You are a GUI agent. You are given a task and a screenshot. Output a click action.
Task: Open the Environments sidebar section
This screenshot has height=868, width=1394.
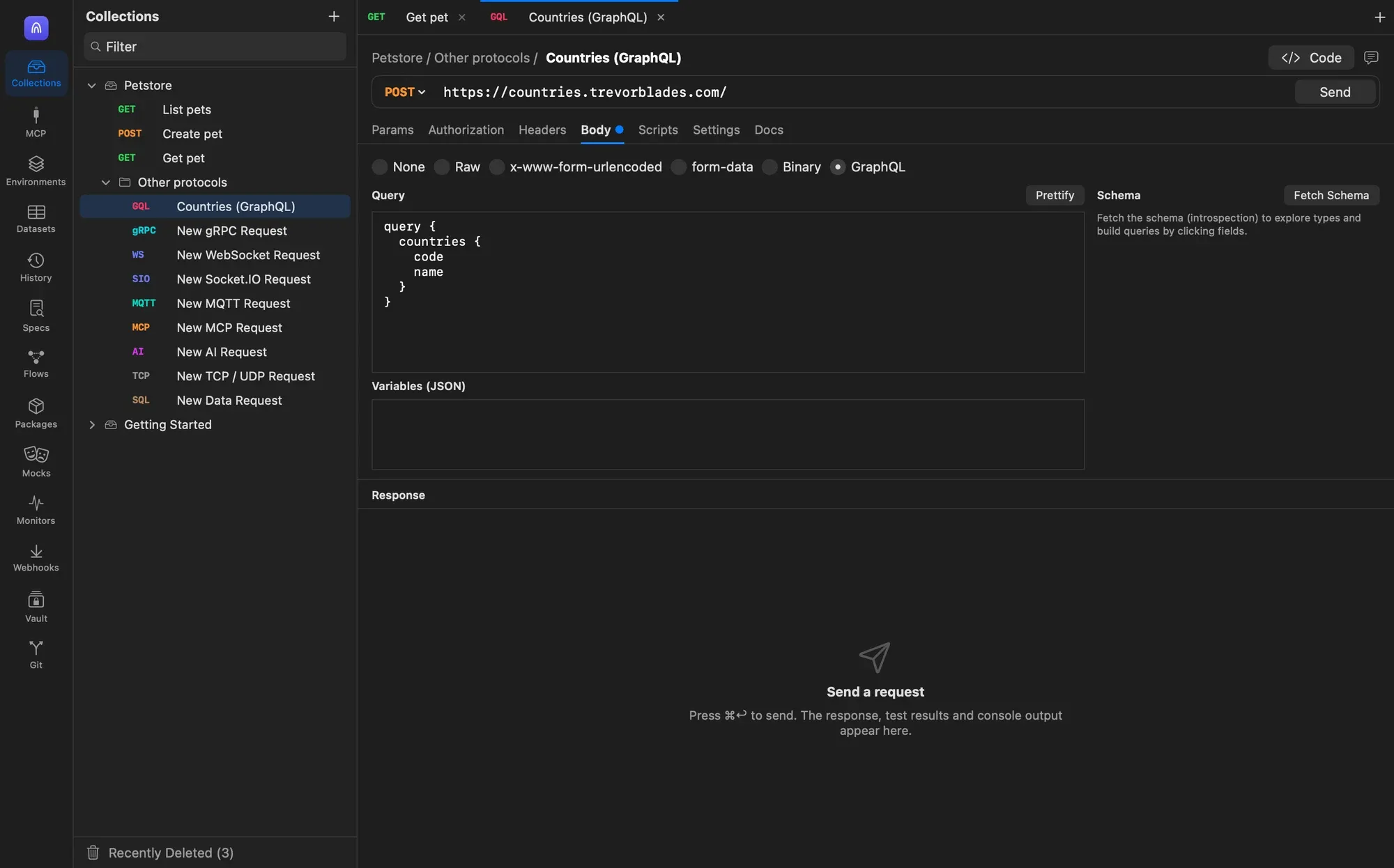(36, 171)
